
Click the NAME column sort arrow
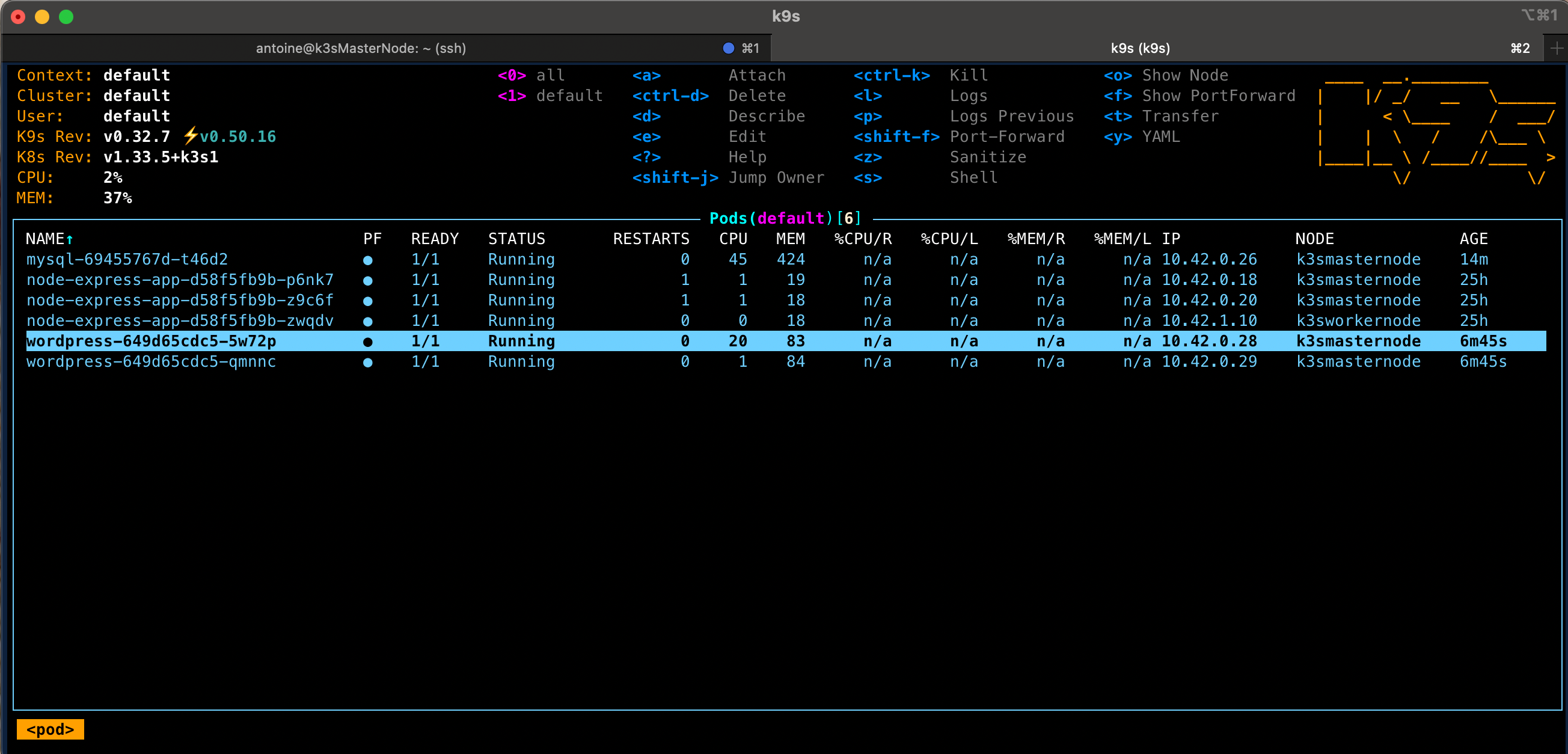pyautogui.click(x=70, y=239)
